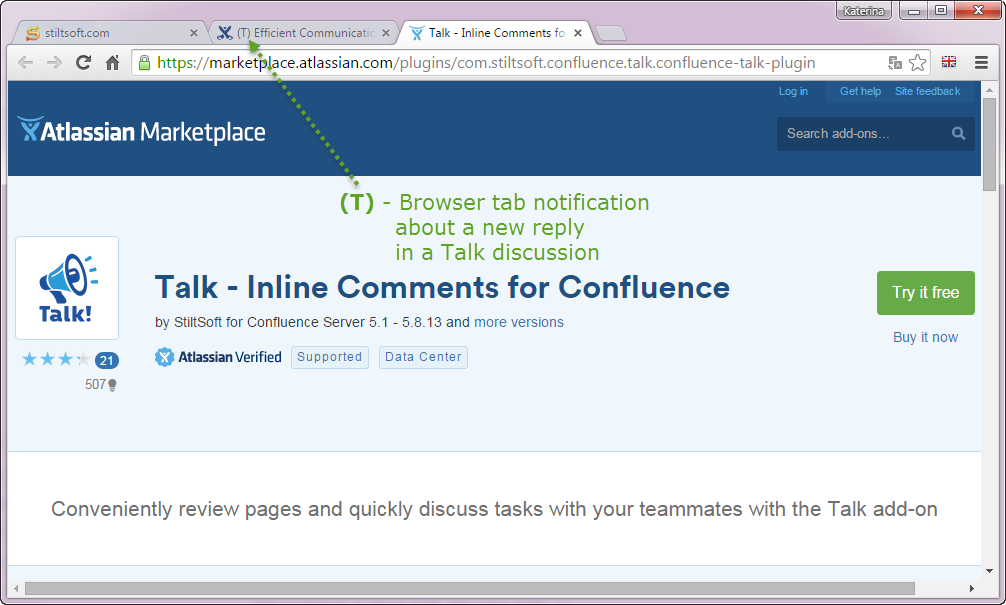Click the Log in link
Viewport: 1006px width, 605px height.
(x=793, y=91)
